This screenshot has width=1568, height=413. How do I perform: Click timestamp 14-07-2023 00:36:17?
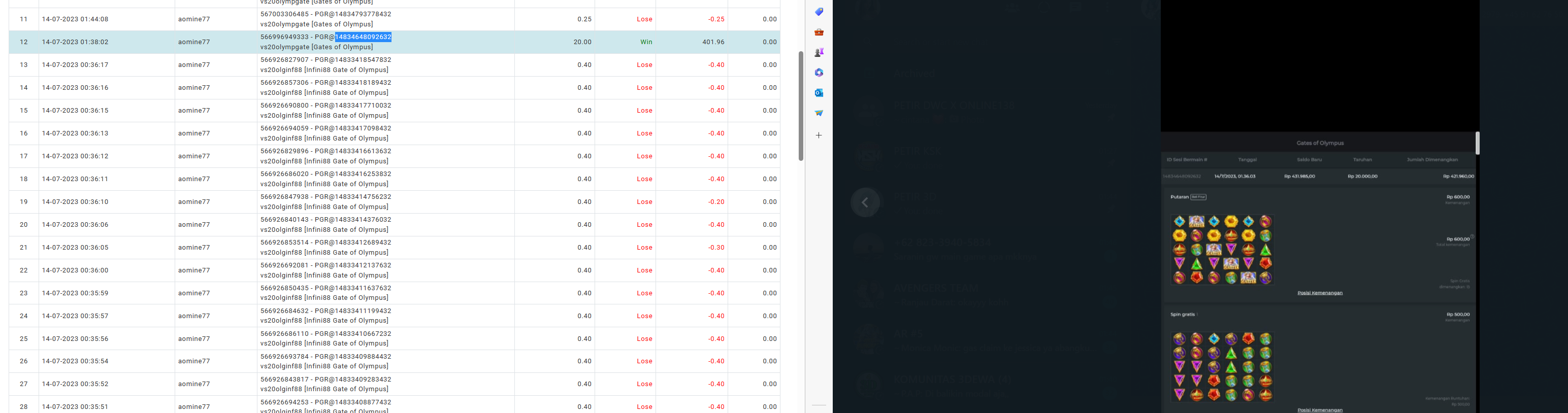(75, 65)
